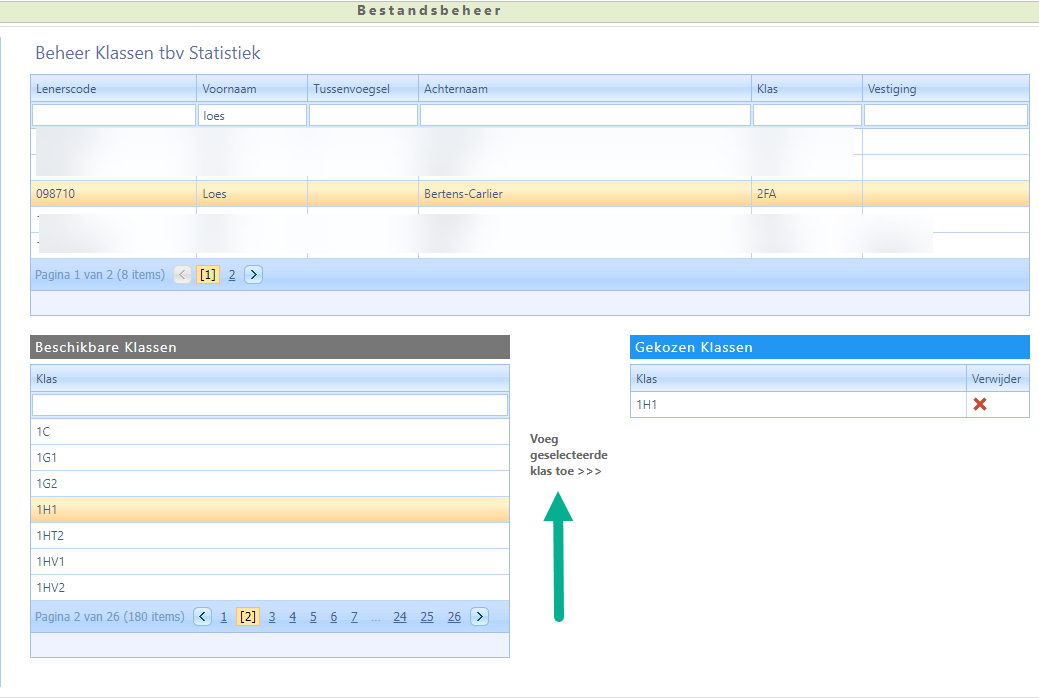Go to page 1 of available classes
Image resolution: width=1039 pixels, height=698 pixels.
pyautogui.click(x=224, y=617)
